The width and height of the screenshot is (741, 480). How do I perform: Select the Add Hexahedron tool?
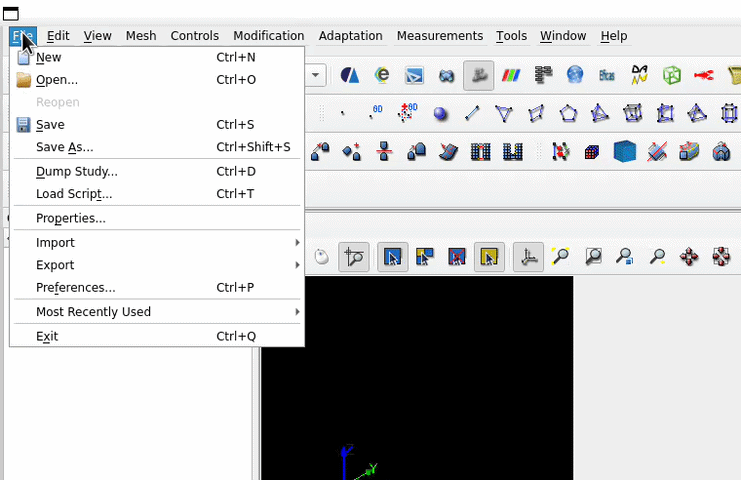click(632, 113)
